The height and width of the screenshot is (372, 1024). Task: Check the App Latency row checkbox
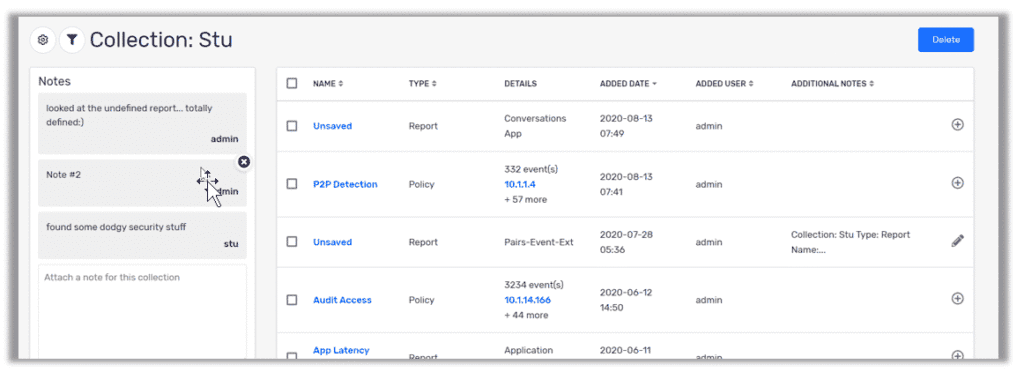292,356
